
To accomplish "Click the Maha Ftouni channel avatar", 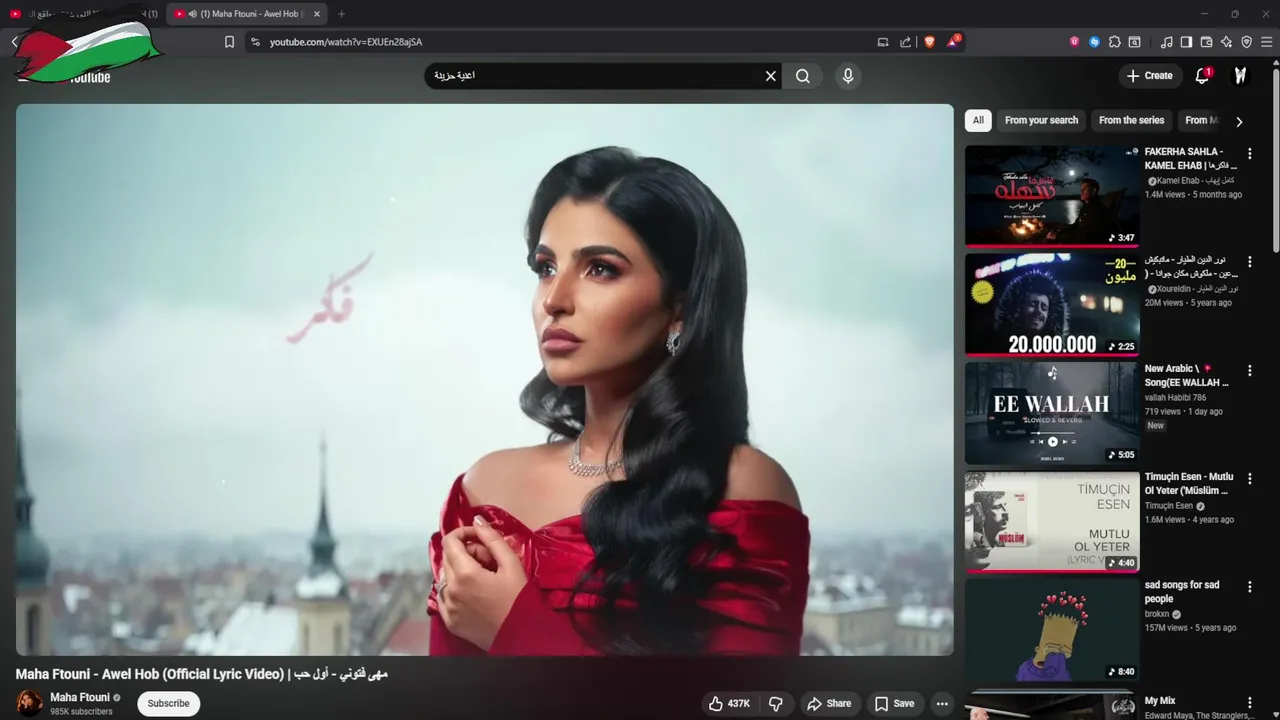I will coord(30,703).
